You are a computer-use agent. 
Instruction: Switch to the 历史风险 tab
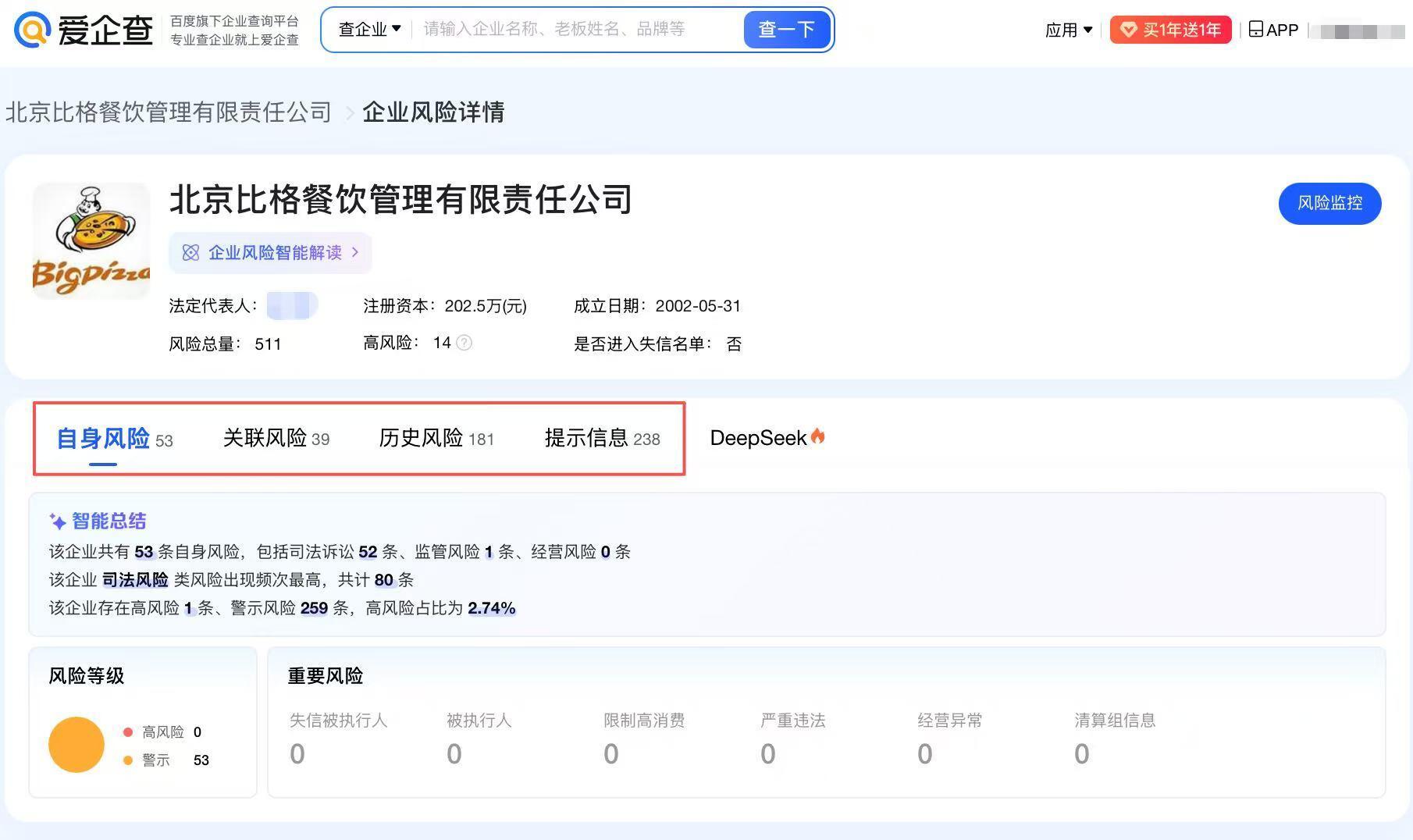(436, 438)
